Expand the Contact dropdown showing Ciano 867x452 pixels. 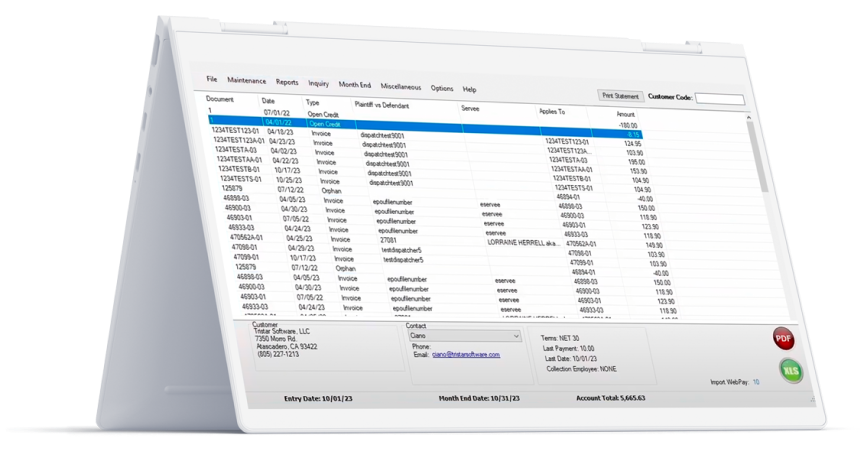[x=464, y=336]
